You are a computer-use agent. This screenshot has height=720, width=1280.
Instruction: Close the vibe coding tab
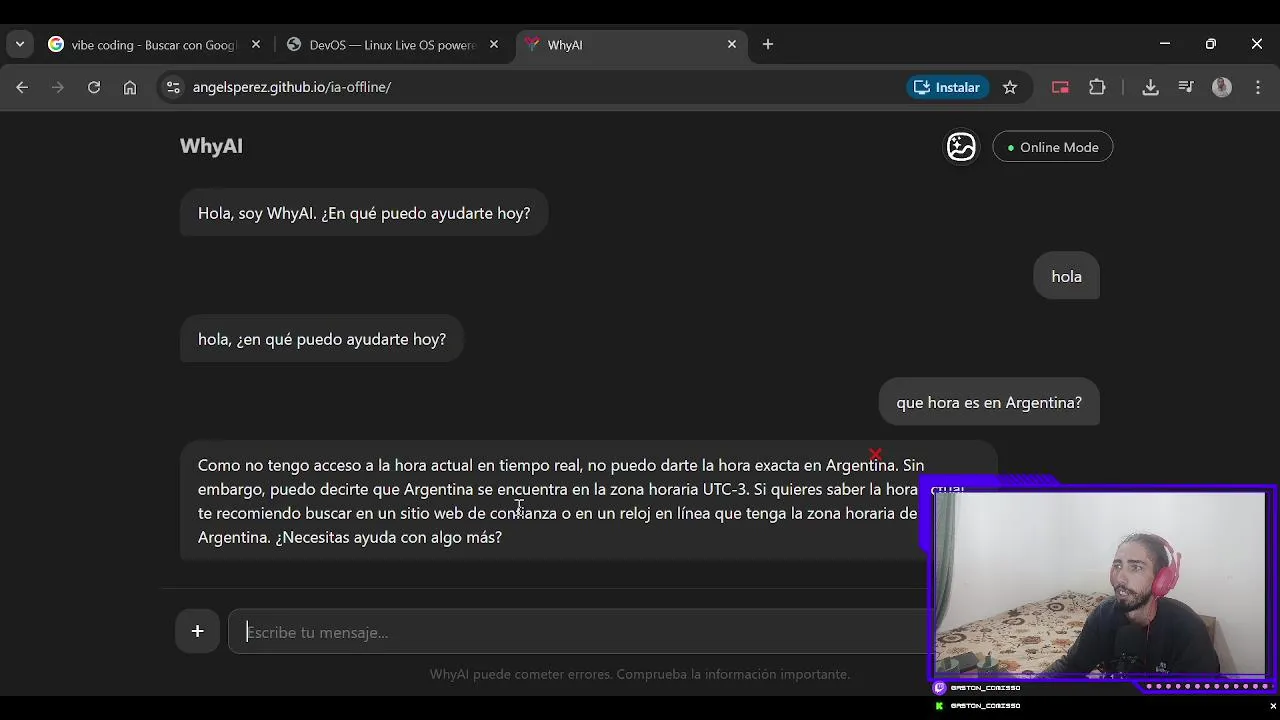point(256,45)
